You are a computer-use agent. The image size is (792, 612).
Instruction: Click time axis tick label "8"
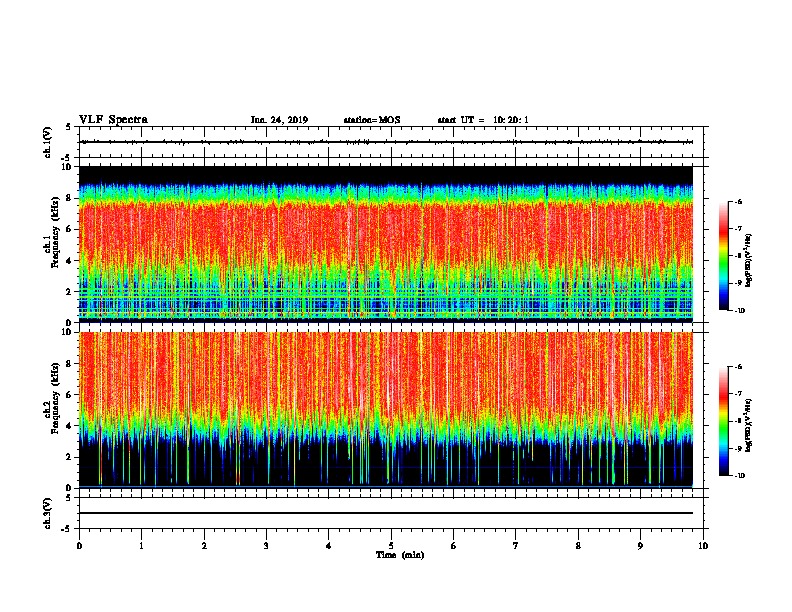(578, 546)
